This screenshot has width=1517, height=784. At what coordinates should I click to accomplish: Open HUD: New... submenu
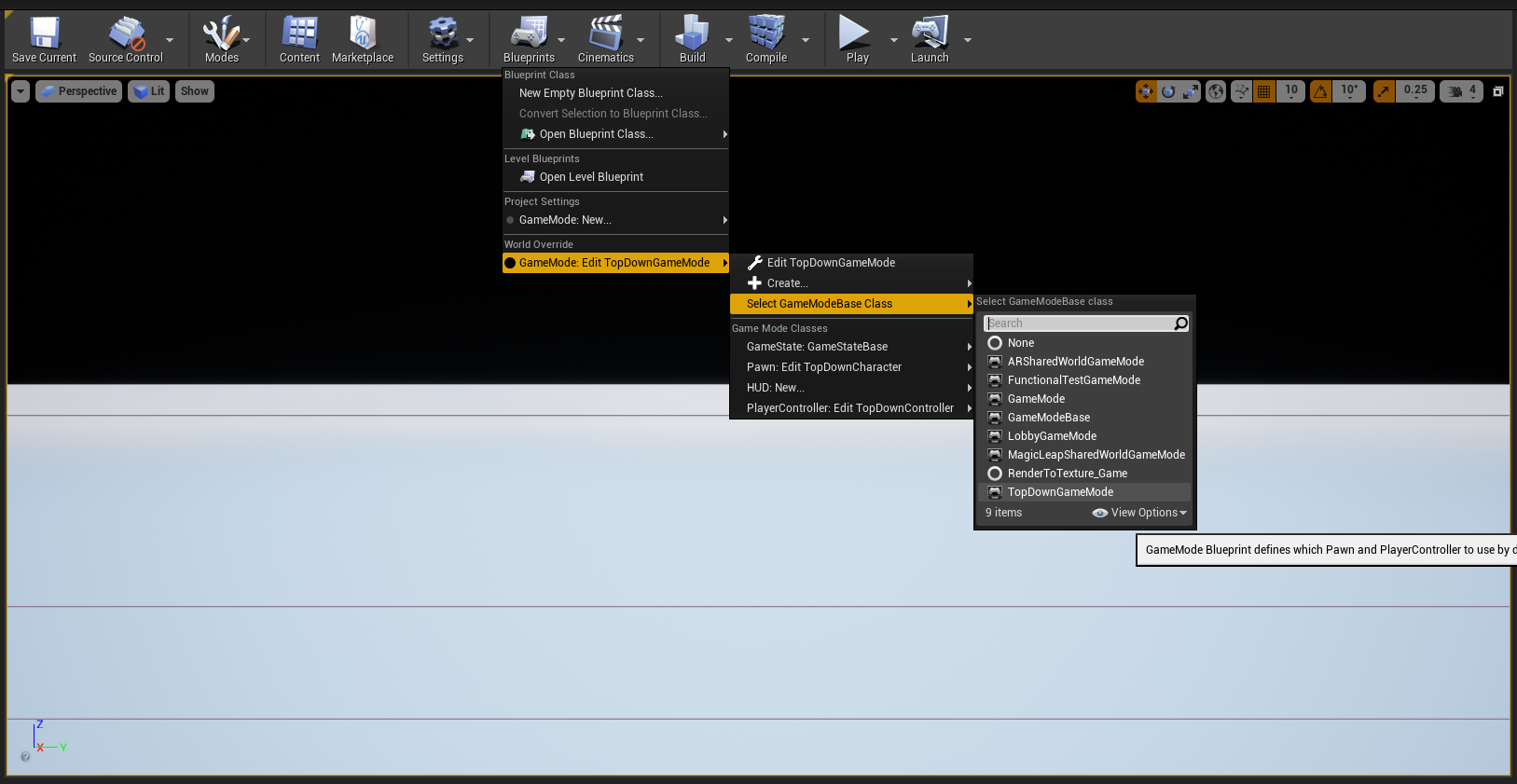point(851,388)
